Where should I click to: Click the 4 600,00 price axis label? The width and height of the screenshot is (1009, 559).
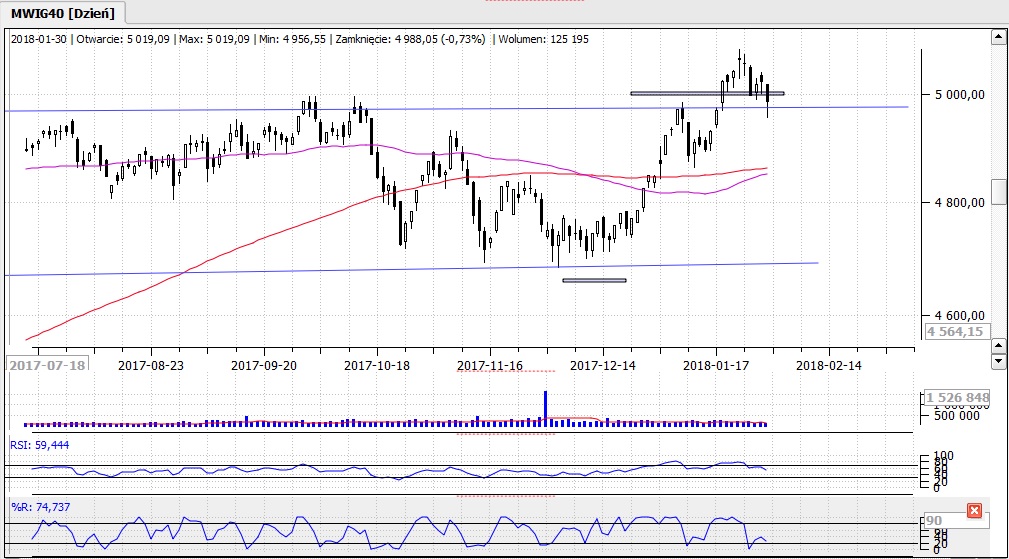click(959, 316)
